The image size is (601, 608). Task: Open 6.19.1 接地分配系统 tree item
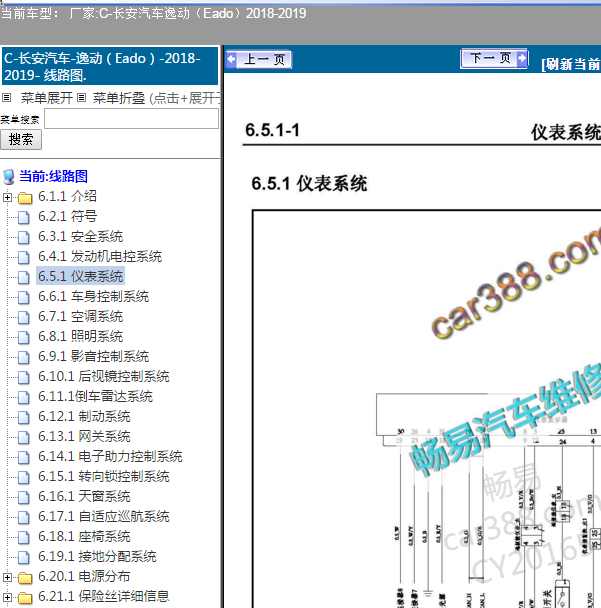point(97,556)
